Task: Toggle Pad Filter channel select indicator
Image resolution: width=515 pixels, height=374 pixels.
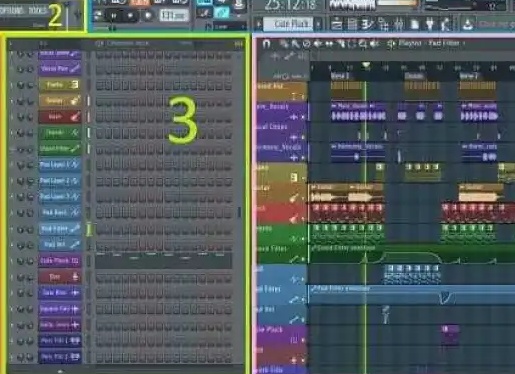Action: (89, 229)
